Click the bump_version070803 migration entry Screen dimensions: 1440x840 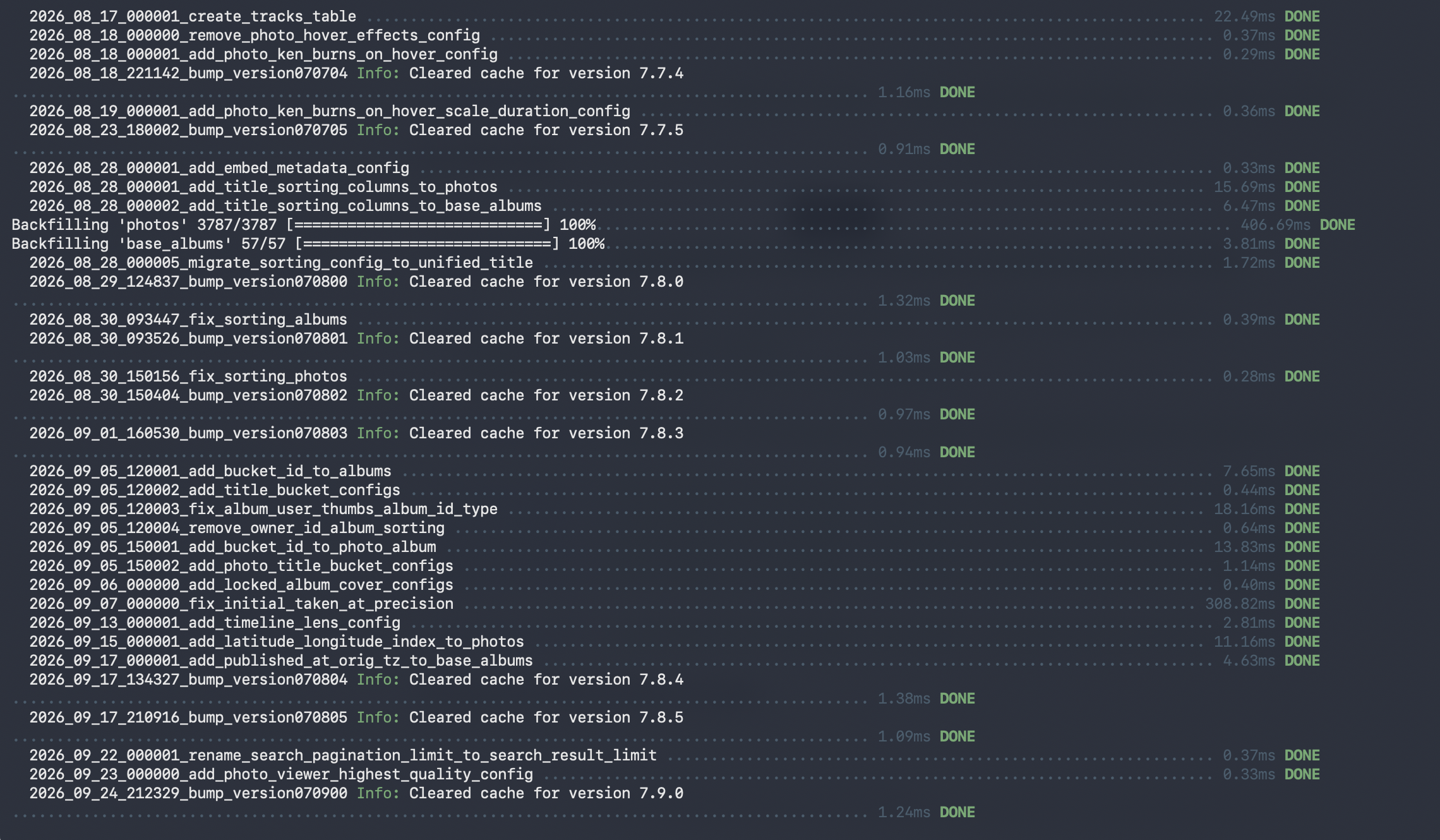tap(188, 433)
